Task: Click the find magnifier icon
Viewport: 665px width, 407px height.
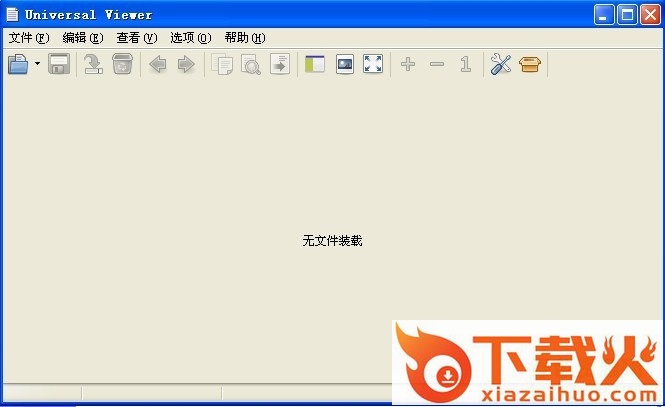Action: click(x=251, y=64)
